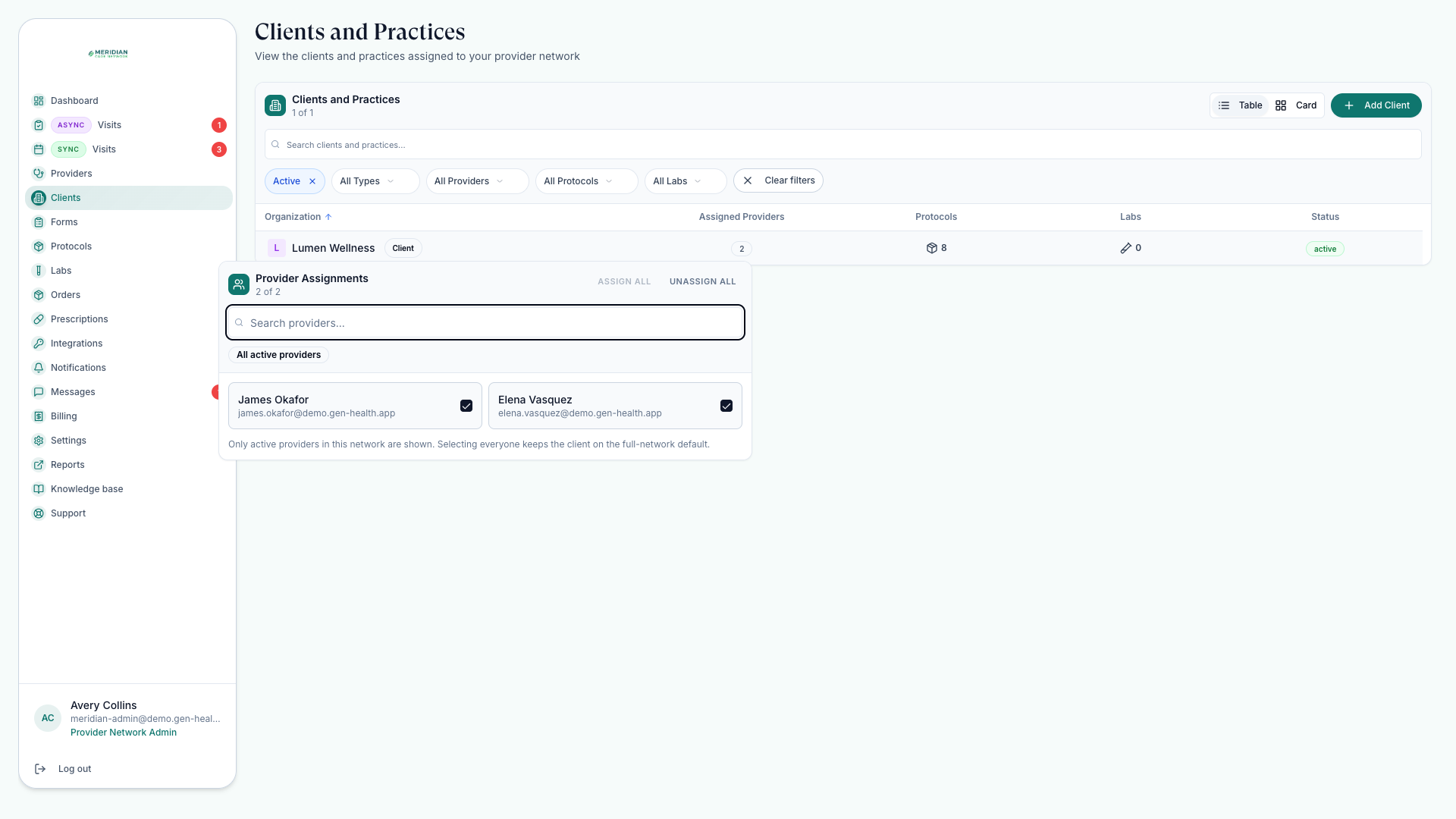Click Clear filters

tap(778, 180)
